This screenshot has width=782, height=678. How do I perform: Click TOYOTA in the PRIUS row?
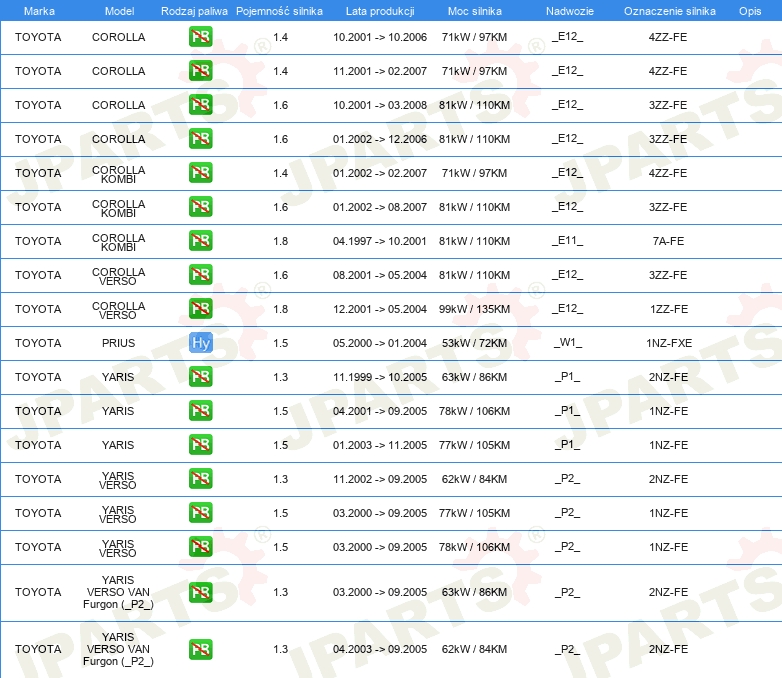pos(38,343)
